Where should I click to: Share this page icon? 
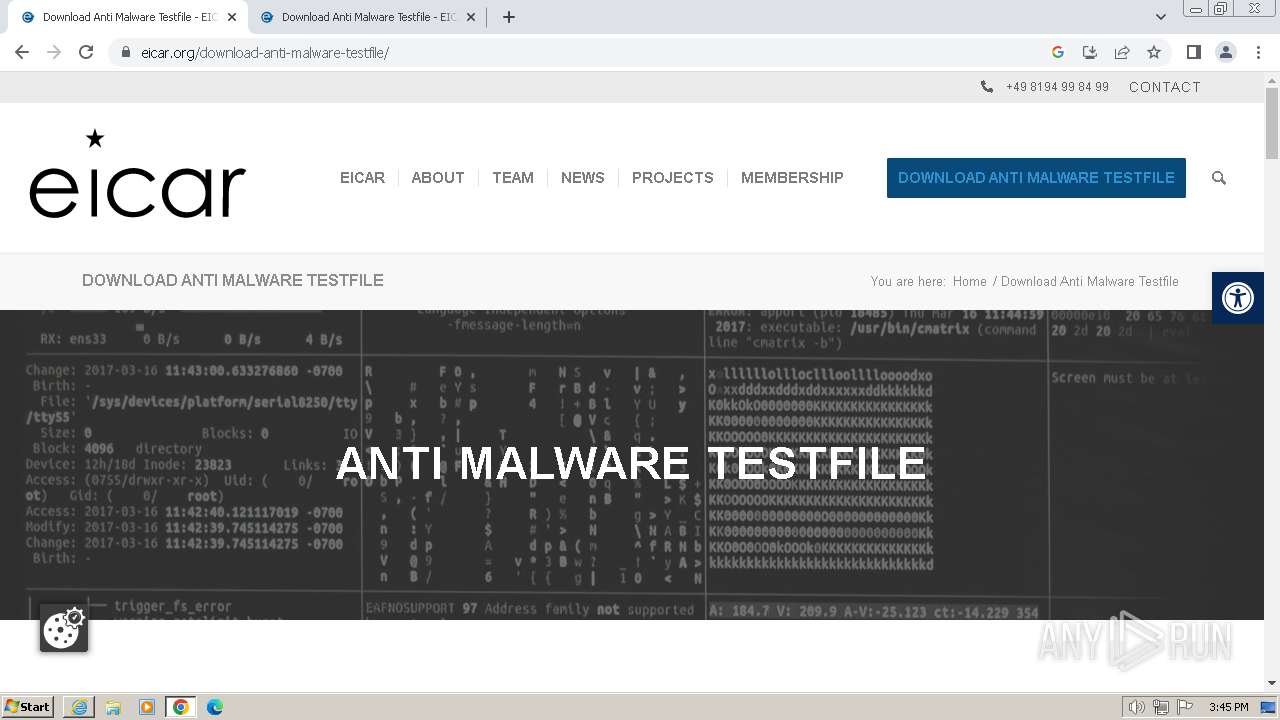click(x=1122, y=52)
